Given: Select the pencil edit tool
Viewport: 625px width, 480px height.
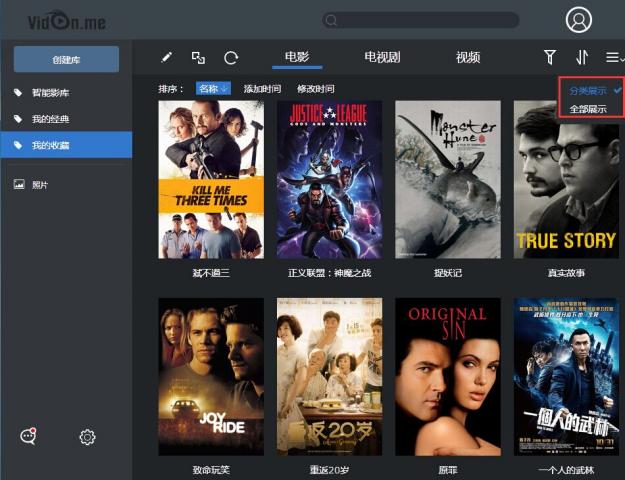Looking at the screenshot, I should (x=167, y=57).
